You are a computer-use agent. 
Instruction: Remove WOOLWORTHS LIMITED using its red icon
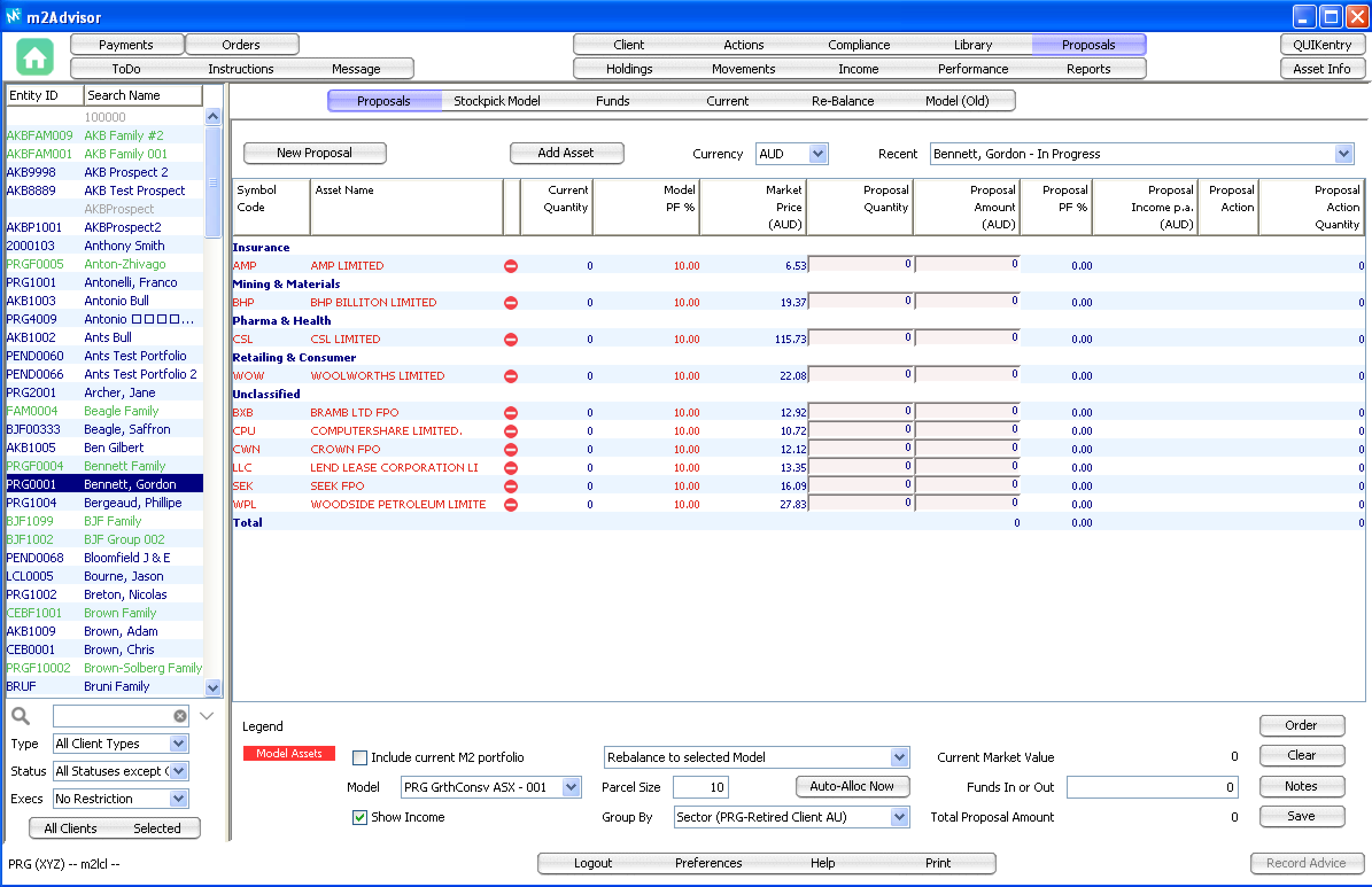coord(510,376)
